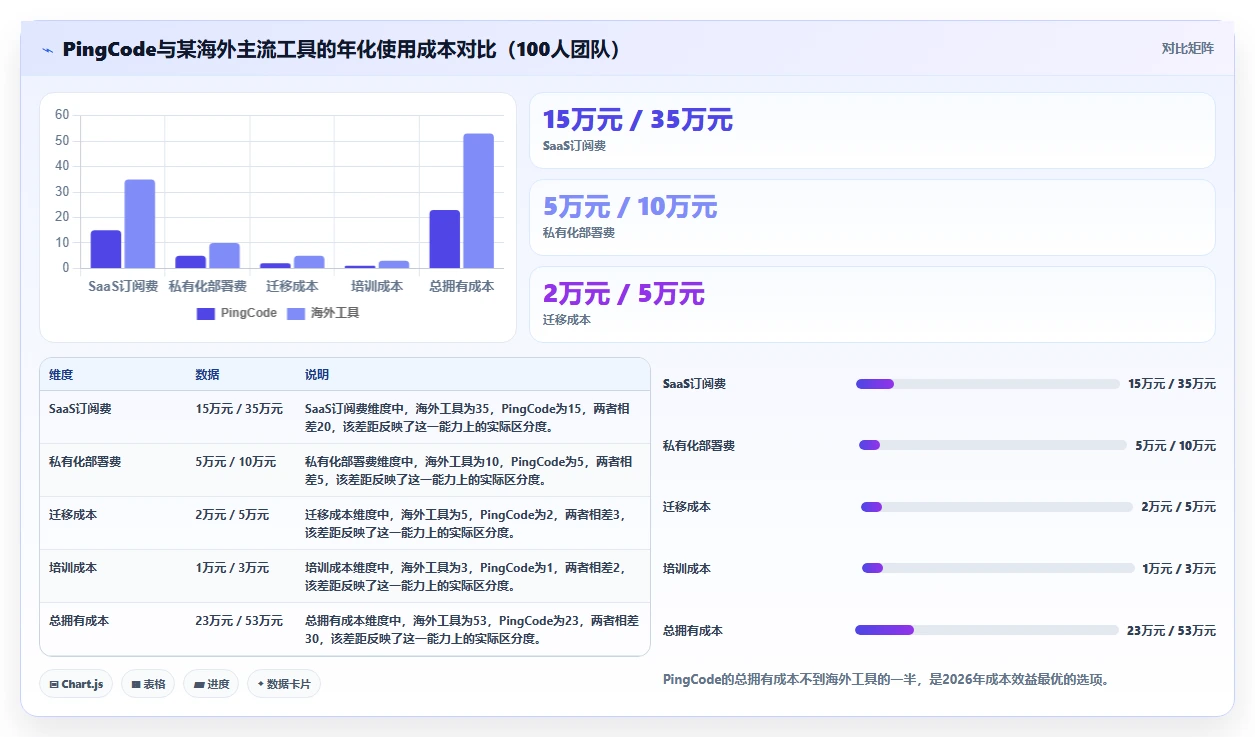This screenshot has height=737, width=1255.
Task: Click the description text for 总拥有成本 row
Action: pyautogui.click(x=472, y=630)
